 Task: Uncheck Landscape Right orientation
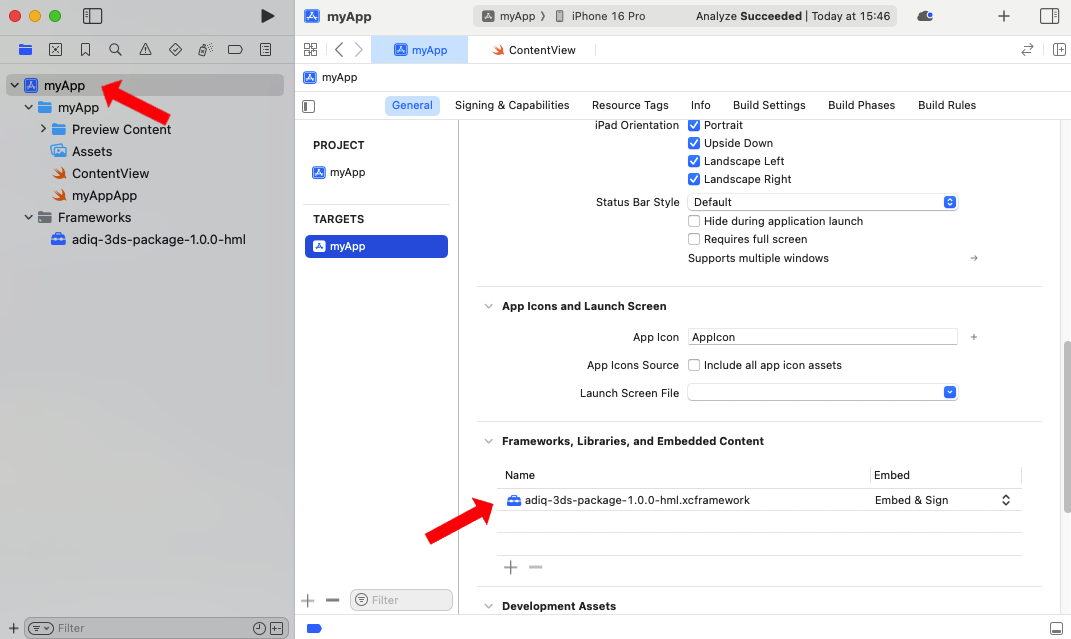[694, 179]
